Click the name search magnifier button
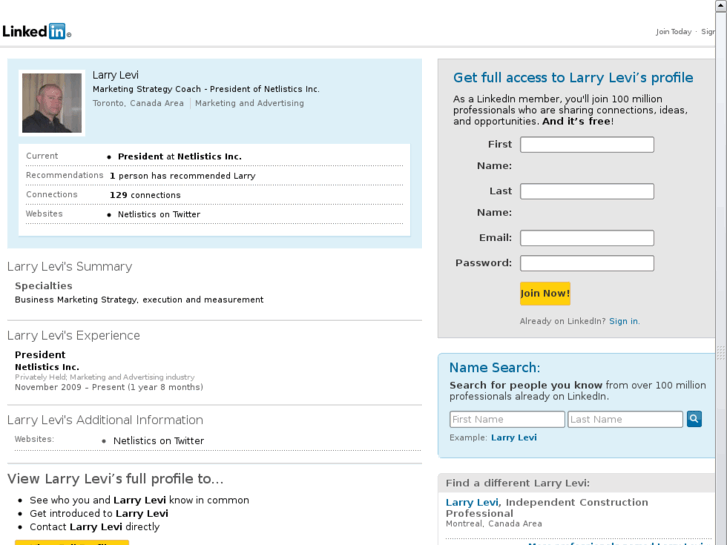727x545 pixels. click(694, 419)
